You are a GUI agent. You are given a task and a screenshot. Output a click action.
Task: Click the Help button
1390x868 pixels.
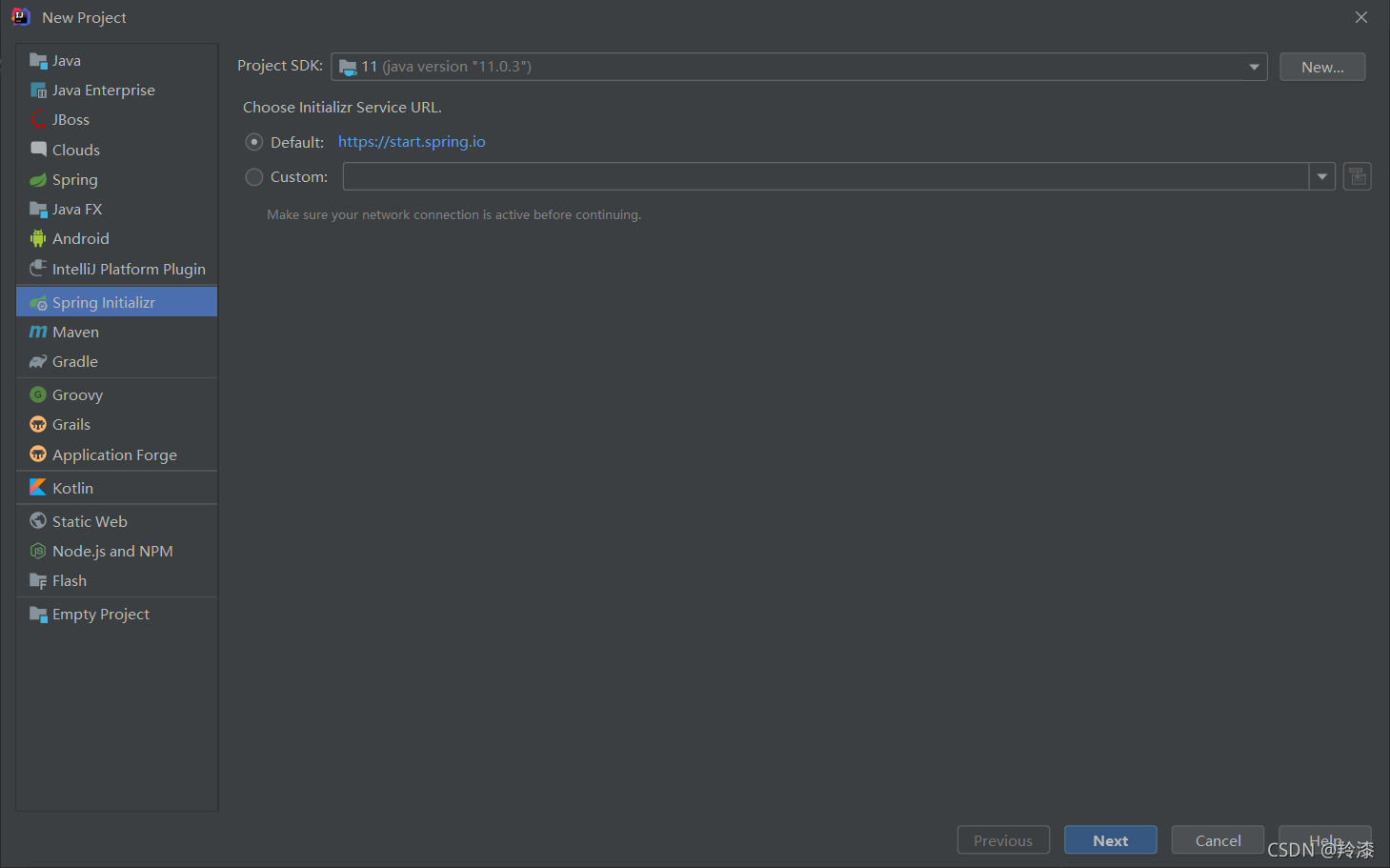pos(1325,840)
